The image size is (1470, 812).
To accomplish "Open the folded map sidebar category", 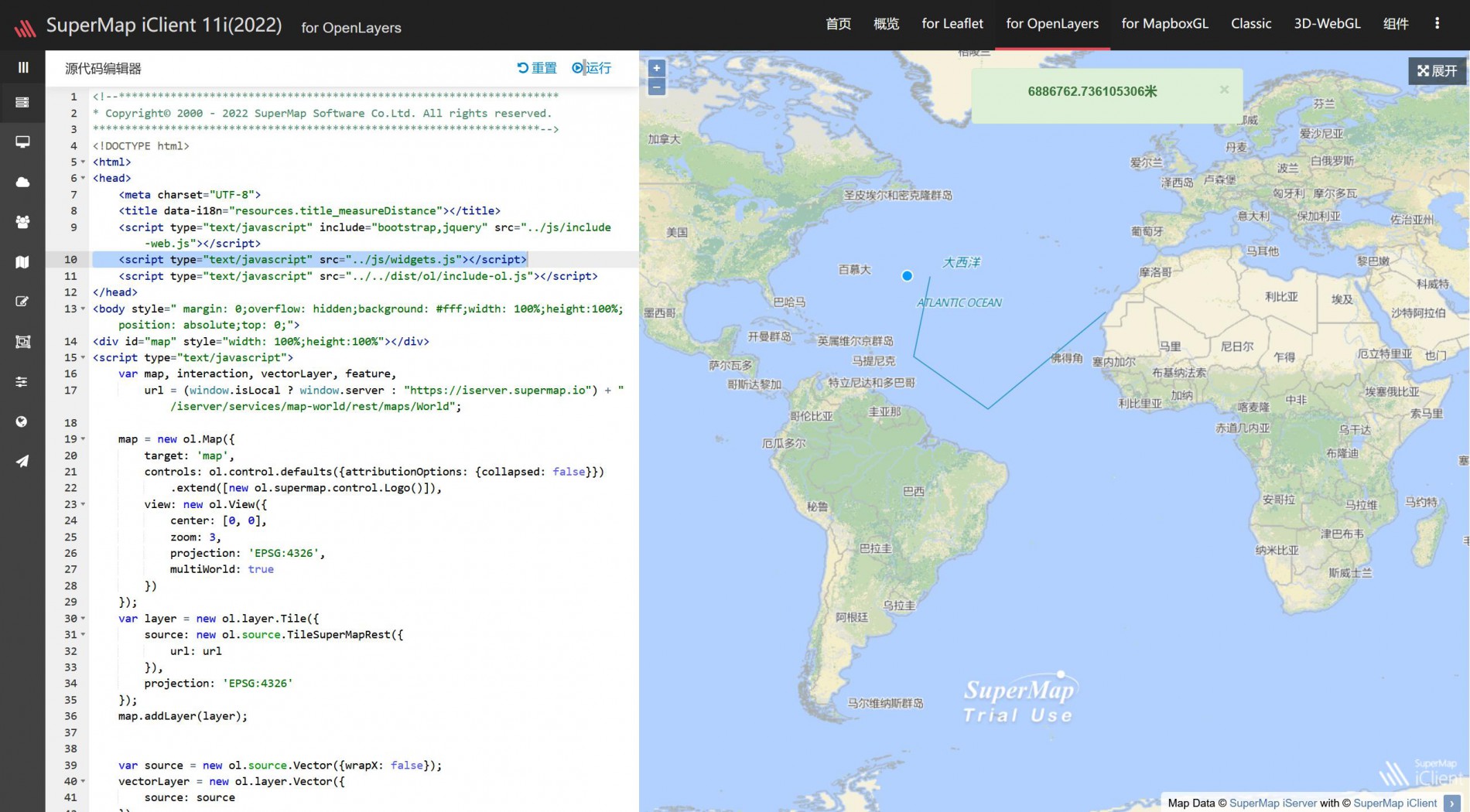I will pos(22,262).
